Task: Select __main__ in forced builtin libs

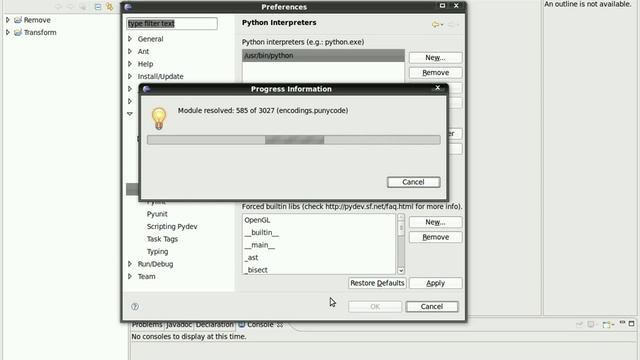Action: click(x=260, y=245)
